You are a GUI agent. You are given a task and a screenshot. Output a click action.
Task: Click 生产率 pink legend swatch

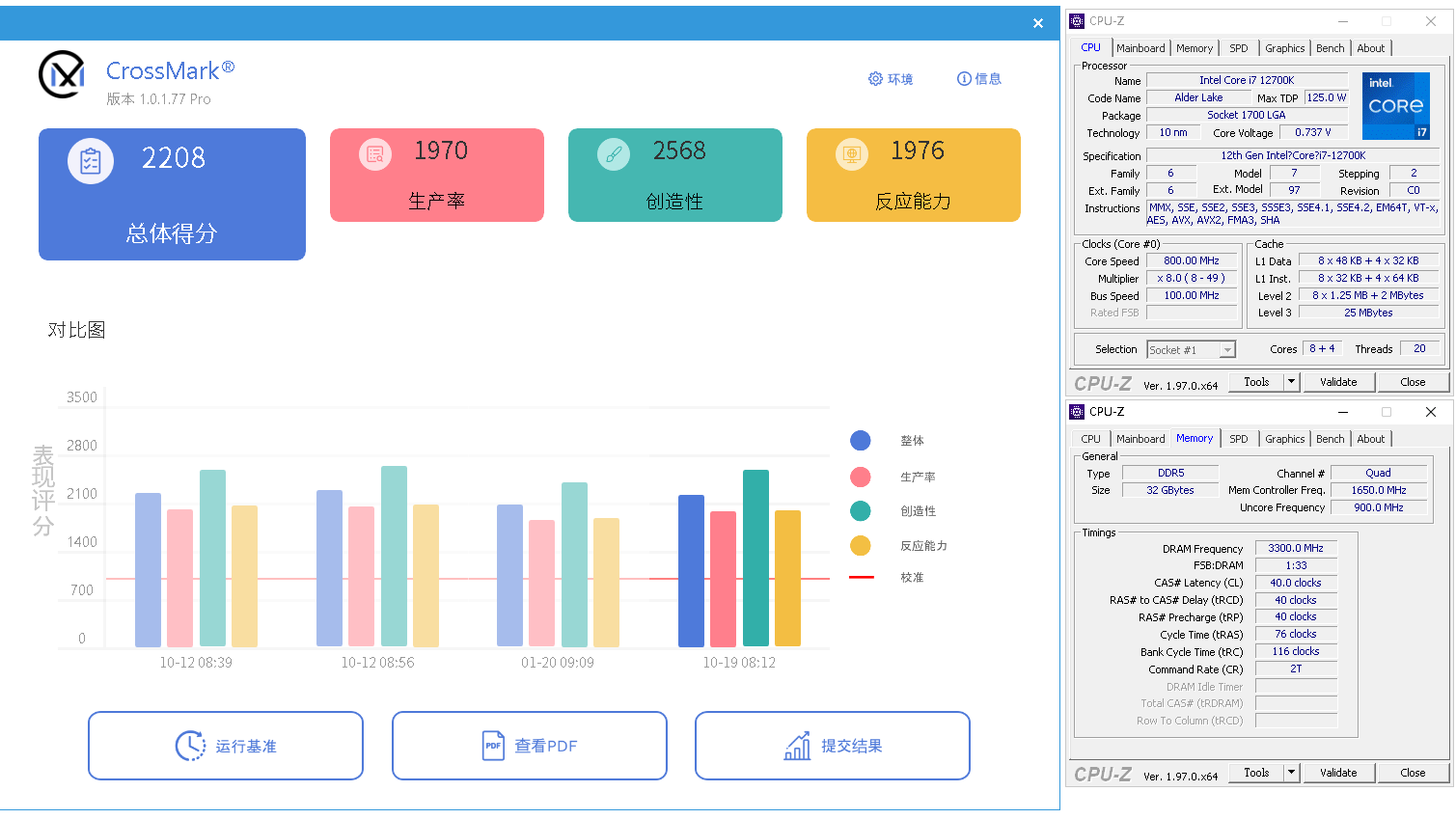861,477
